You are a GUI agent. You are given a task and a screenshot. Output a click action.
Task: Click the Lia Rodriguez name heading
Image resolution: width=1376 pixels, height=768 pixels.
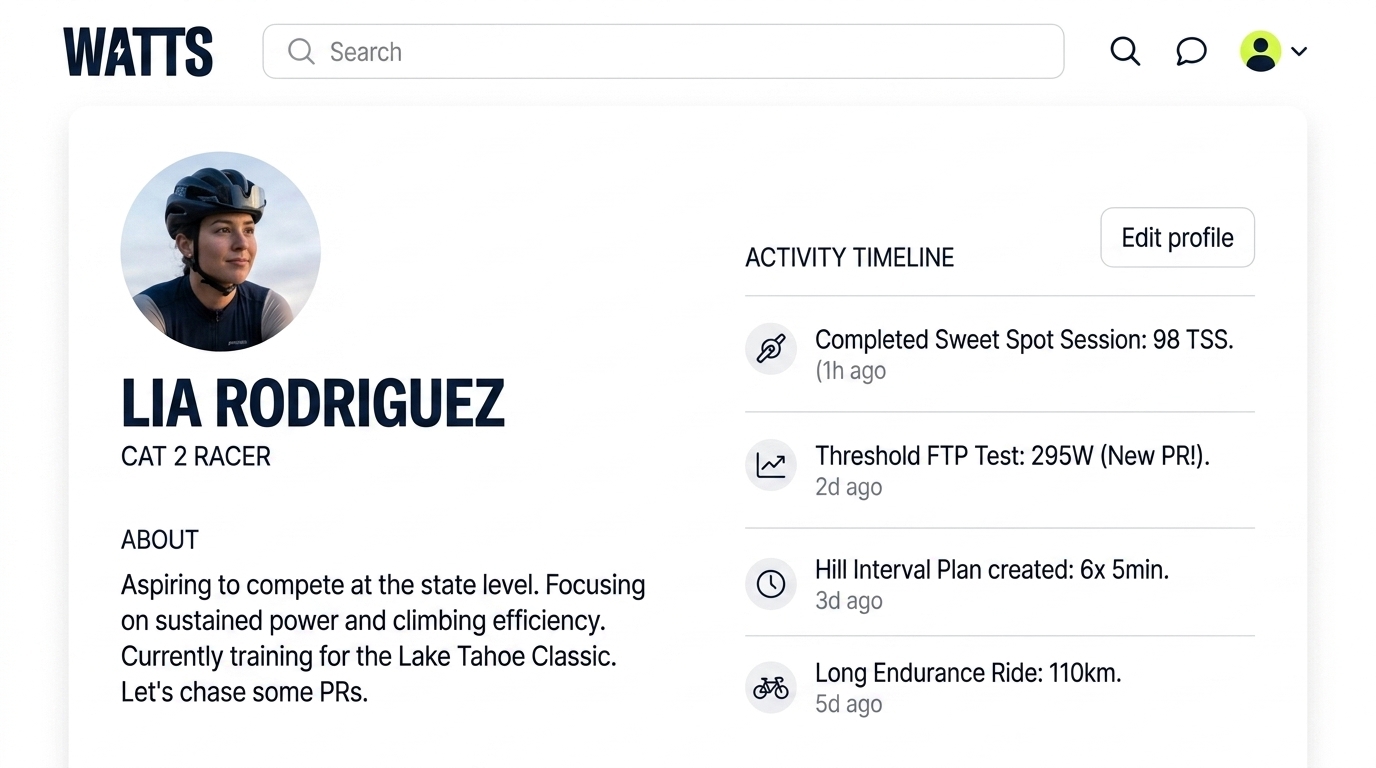click(x=313, y=403)
